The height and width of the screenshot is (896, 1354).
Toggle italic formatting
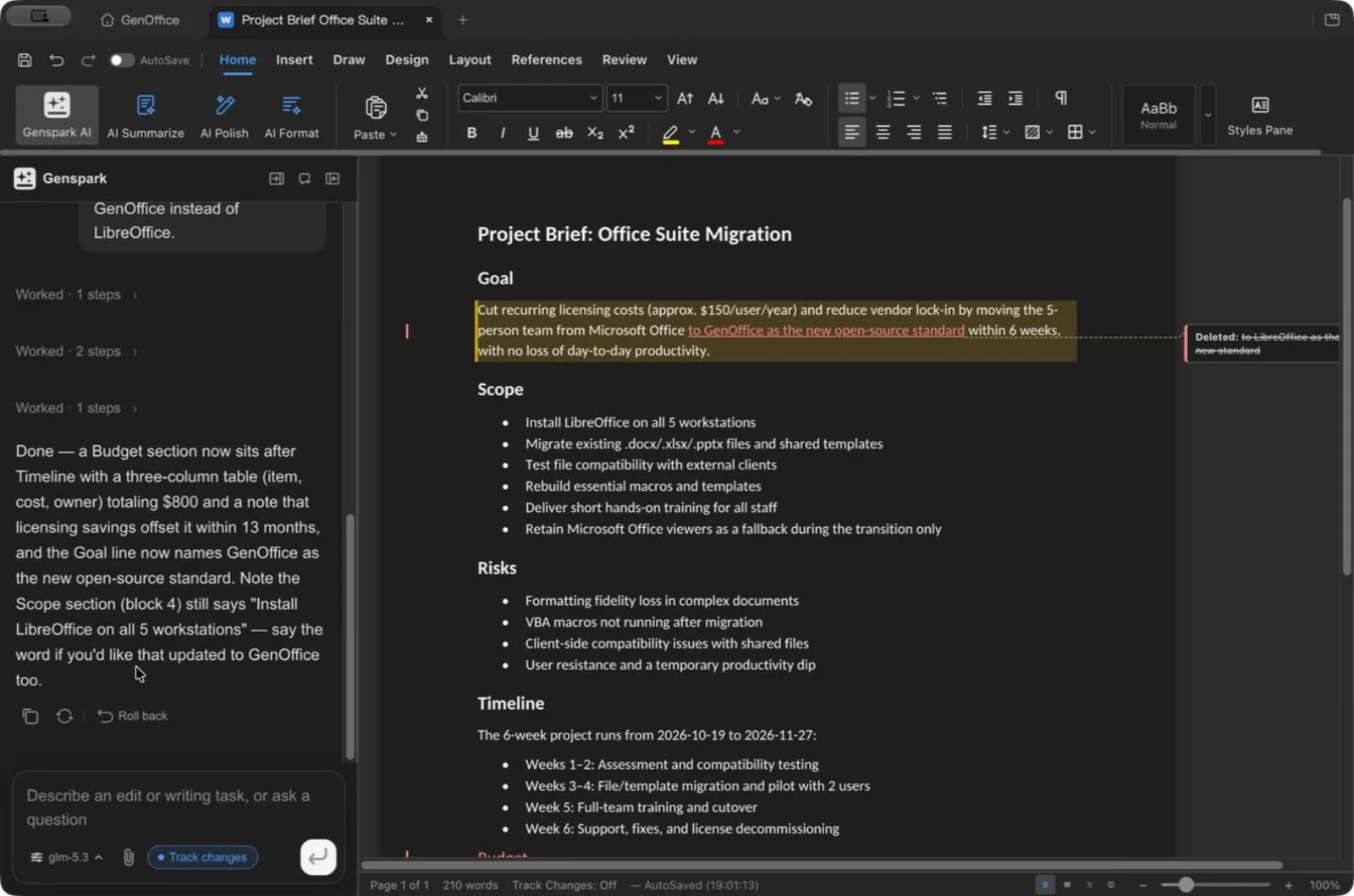coord(503,133)
